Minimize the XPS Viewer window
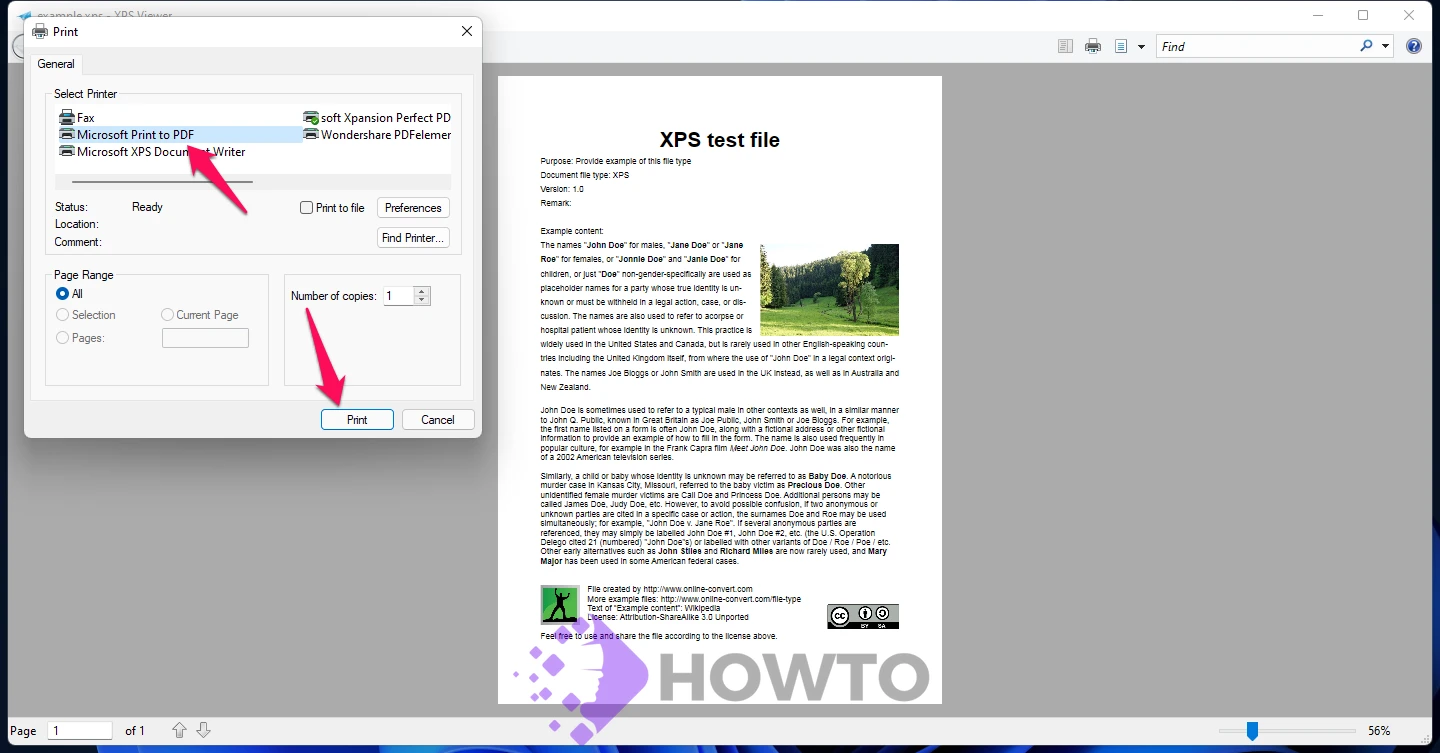Screen dimensions: 1440x753 tap(1317, 15)
